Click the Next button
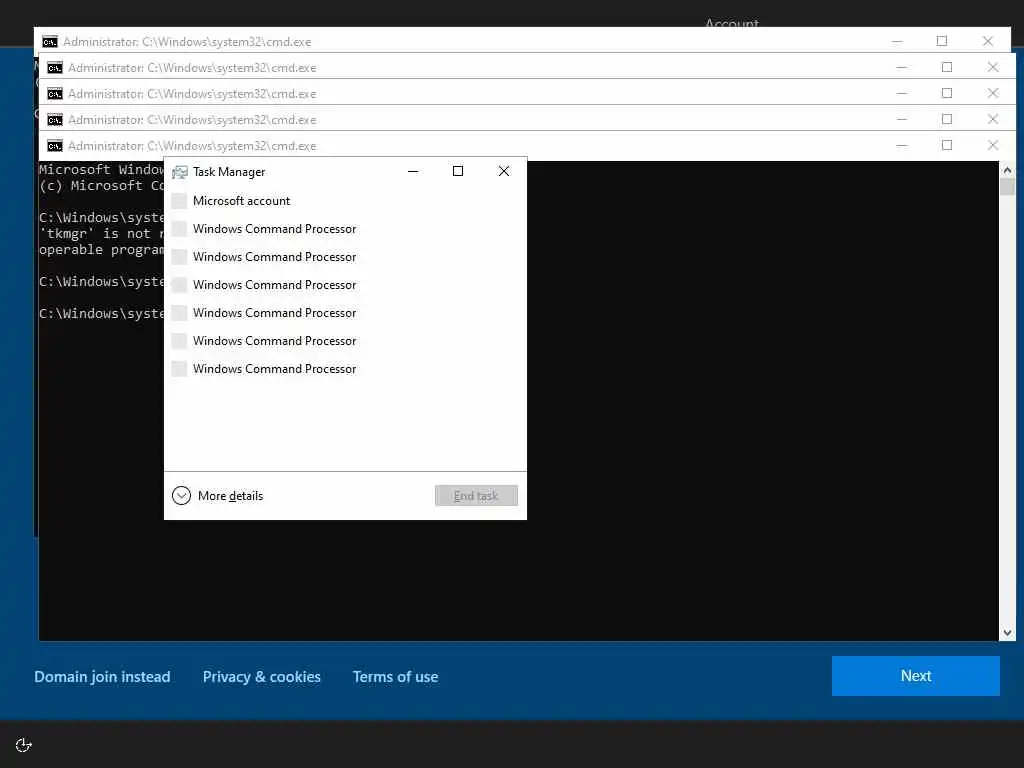The image size is (1024, 768). [916, 676]
